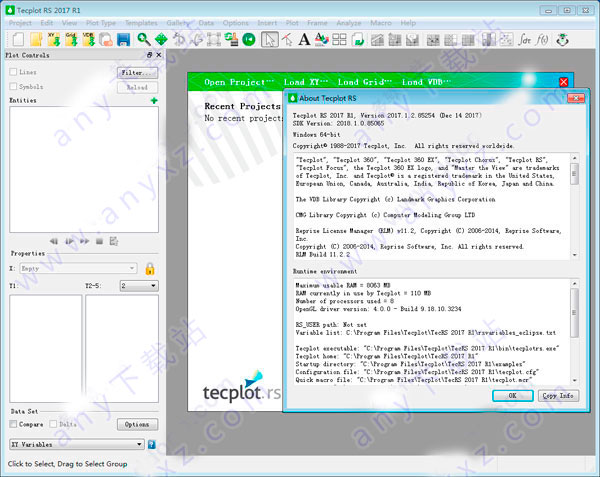Click the rightmost green-capped toolbar icon
The image size is (600, 477).
coord(562,39)
